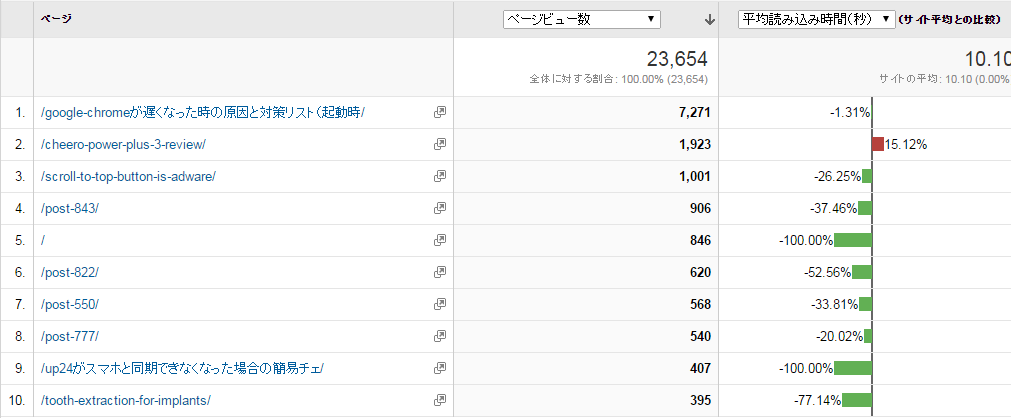
Task: Open the /cheero-power-plus-3-review/ page link
Action: tap(123, 145)
